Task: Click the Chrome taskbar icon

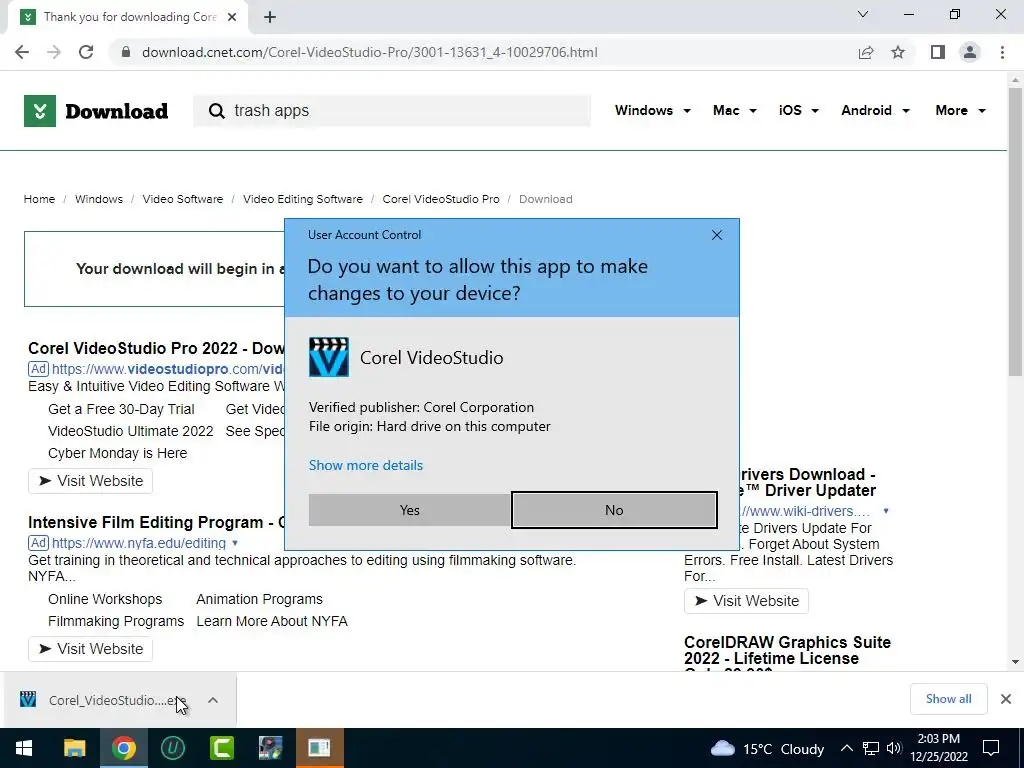Action: (x=123, y=748)
